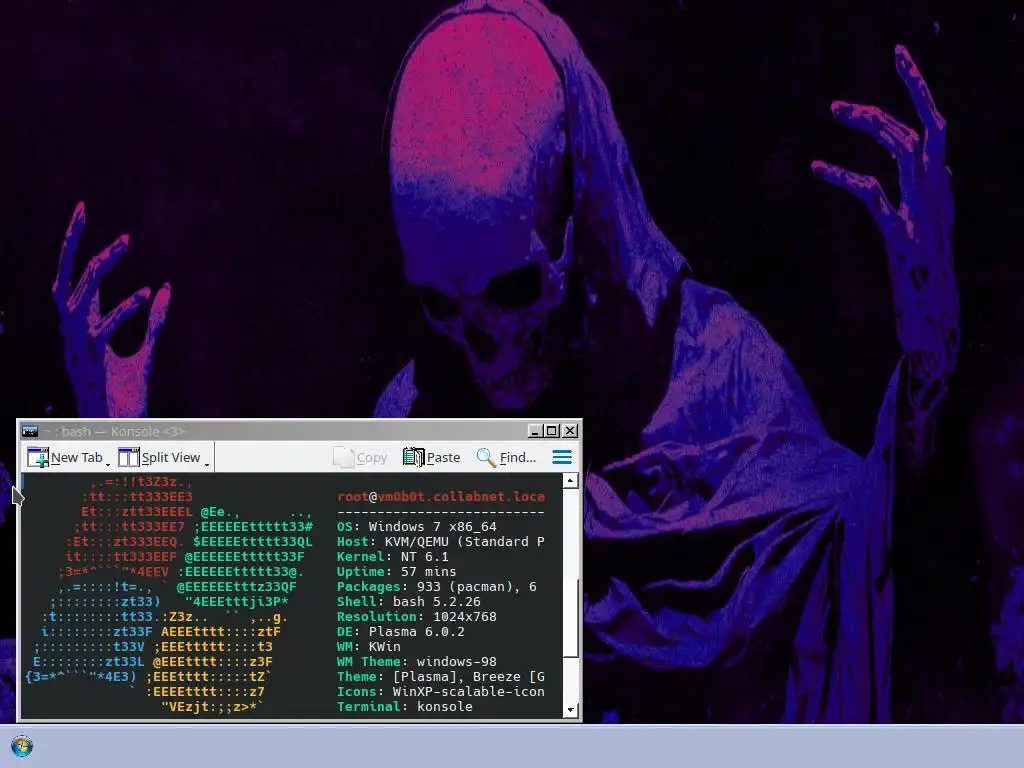Click the "WM: KWin" line
Image resolution: width=1024 pixels, height=768 pixels.
coord(369,647)
